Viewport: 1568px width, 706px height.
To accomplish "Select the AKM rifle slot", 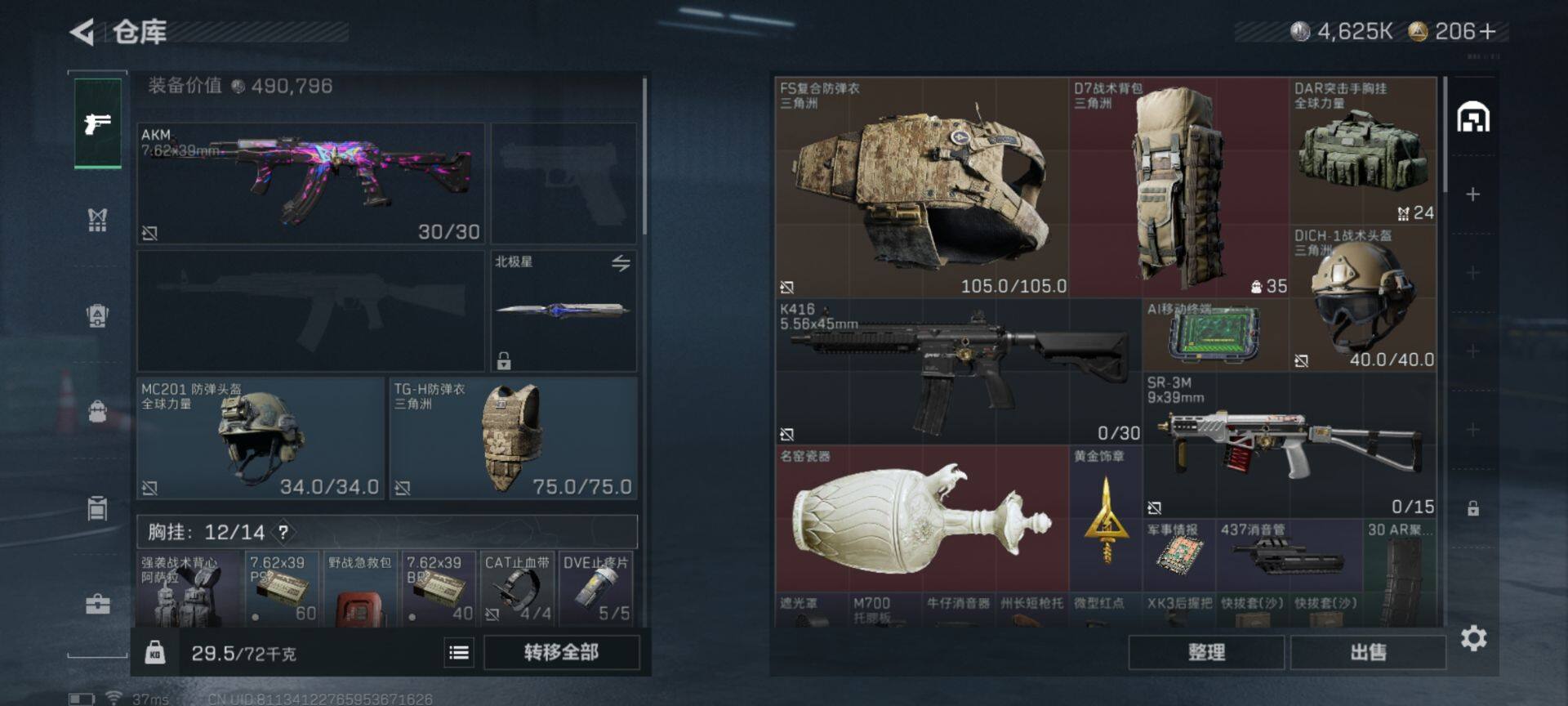I will point(310,184).
